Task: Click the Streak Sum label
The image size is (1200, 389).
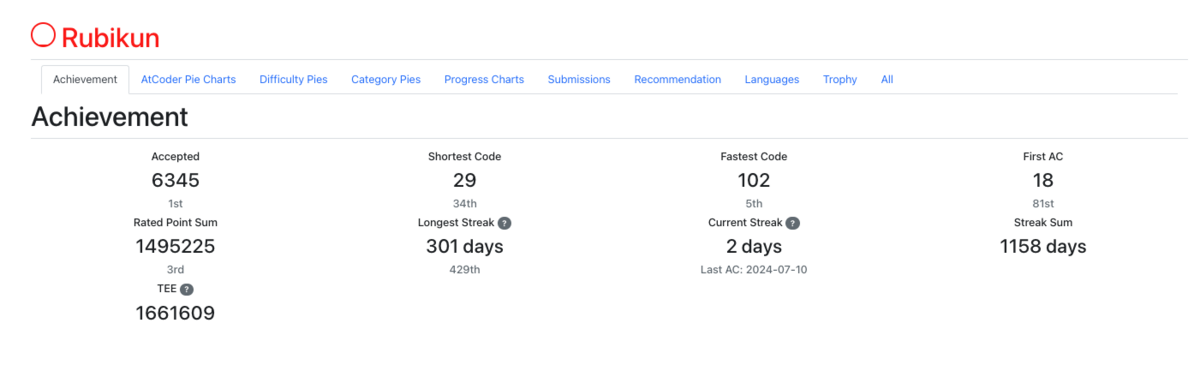Action: tap(1043, 223)
